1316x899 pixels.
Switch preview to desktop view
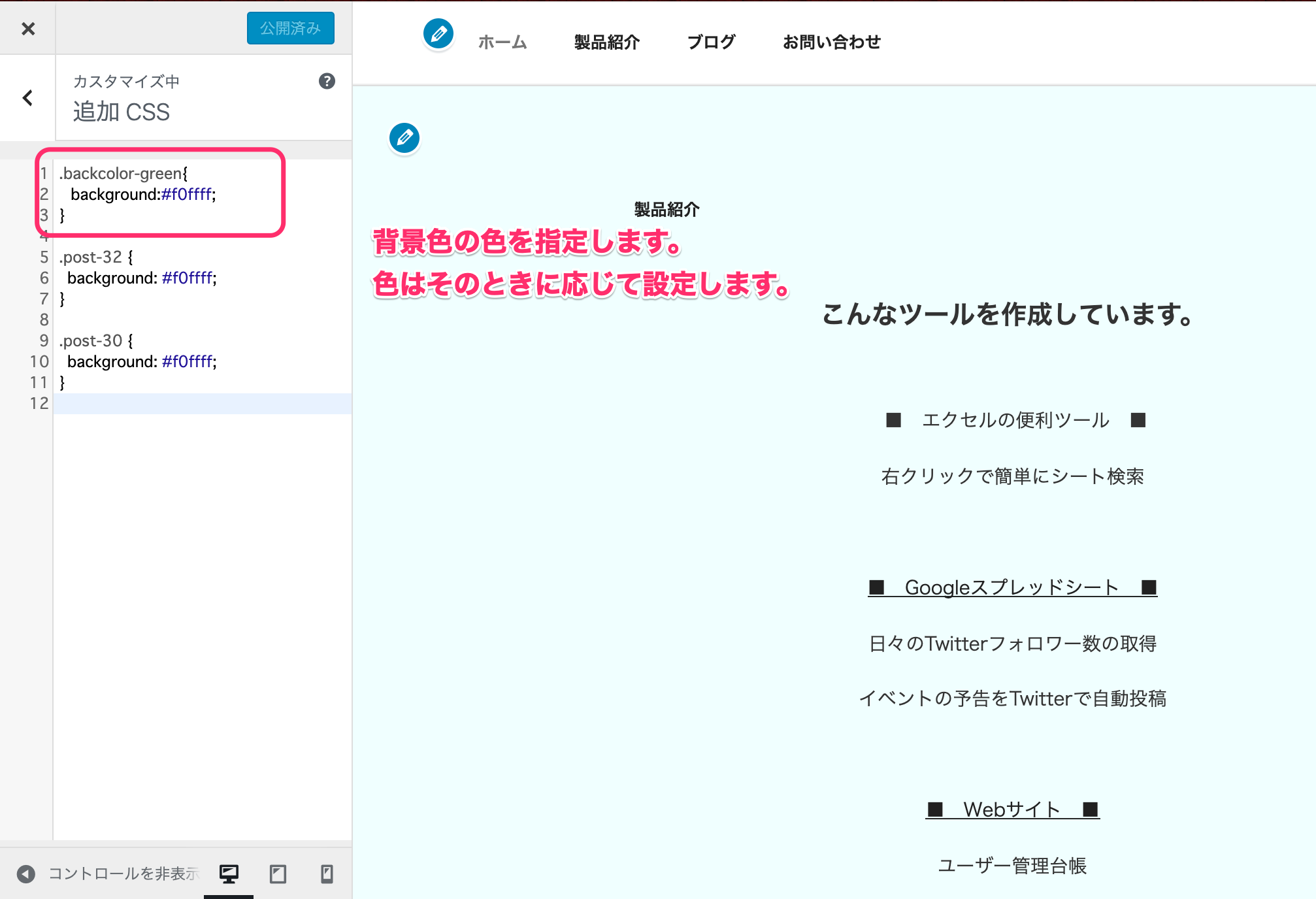tap(229, 872)
